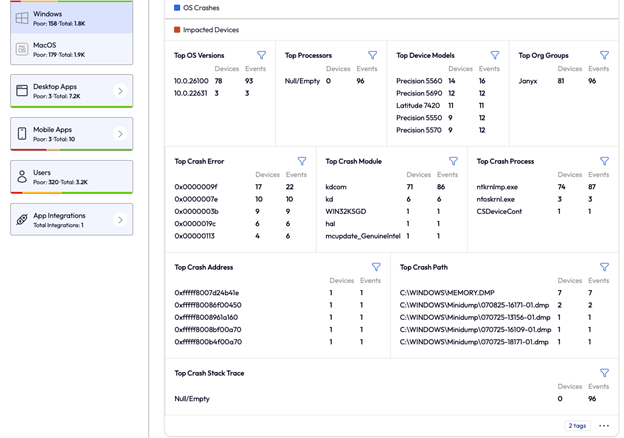Select ntoskrnl.exe crash process
The width and height of the screenshot is (624, 438).
click(x=495, y=199)
